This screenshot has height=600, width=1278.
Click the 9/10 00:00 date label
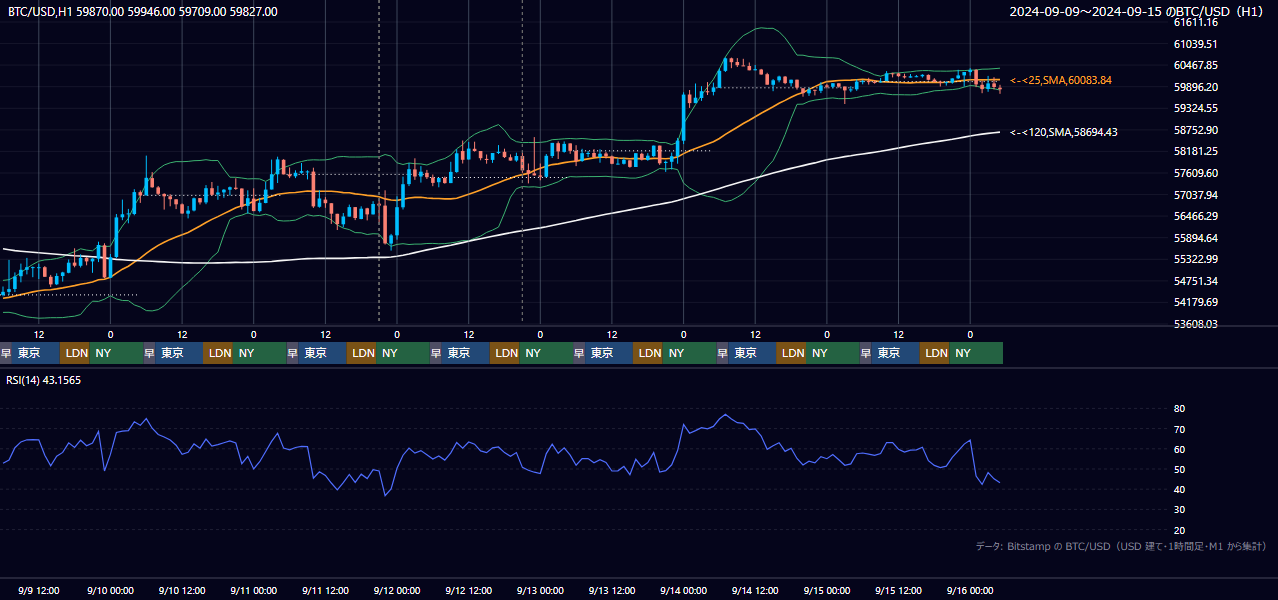(x=110, y=590)
